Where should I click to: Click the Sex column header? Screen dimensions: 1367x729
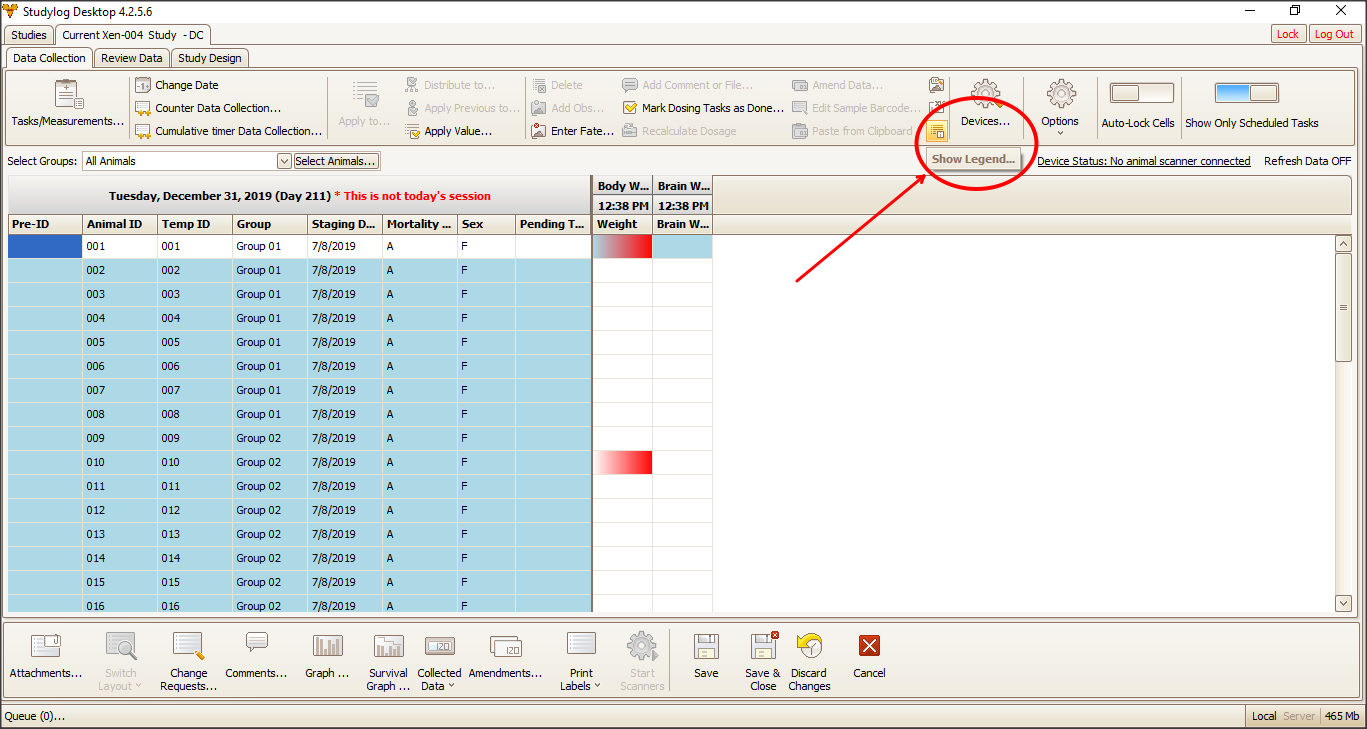click(x=487, y=224)
